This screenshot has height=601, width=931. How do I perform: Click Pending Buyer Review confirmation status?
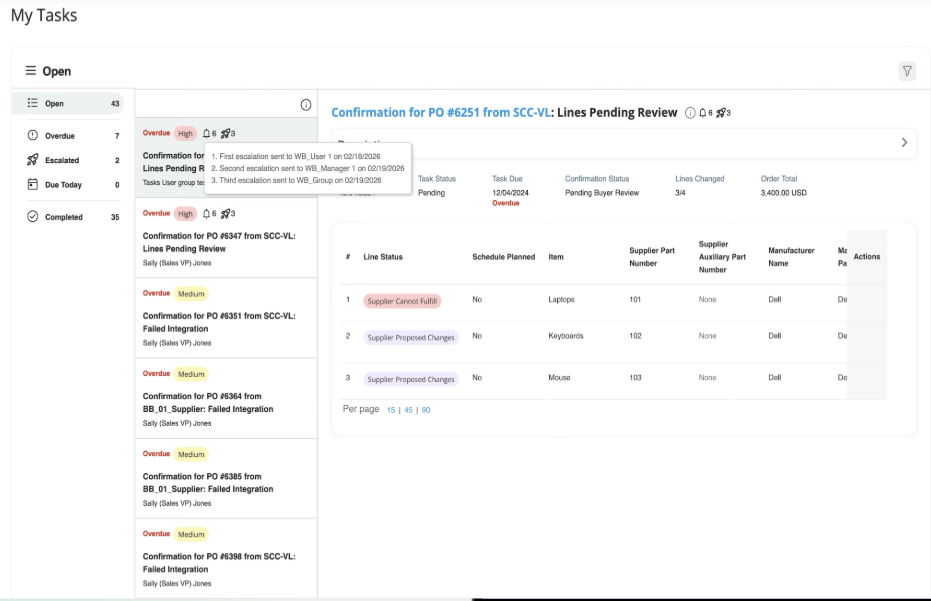point(602,192)
